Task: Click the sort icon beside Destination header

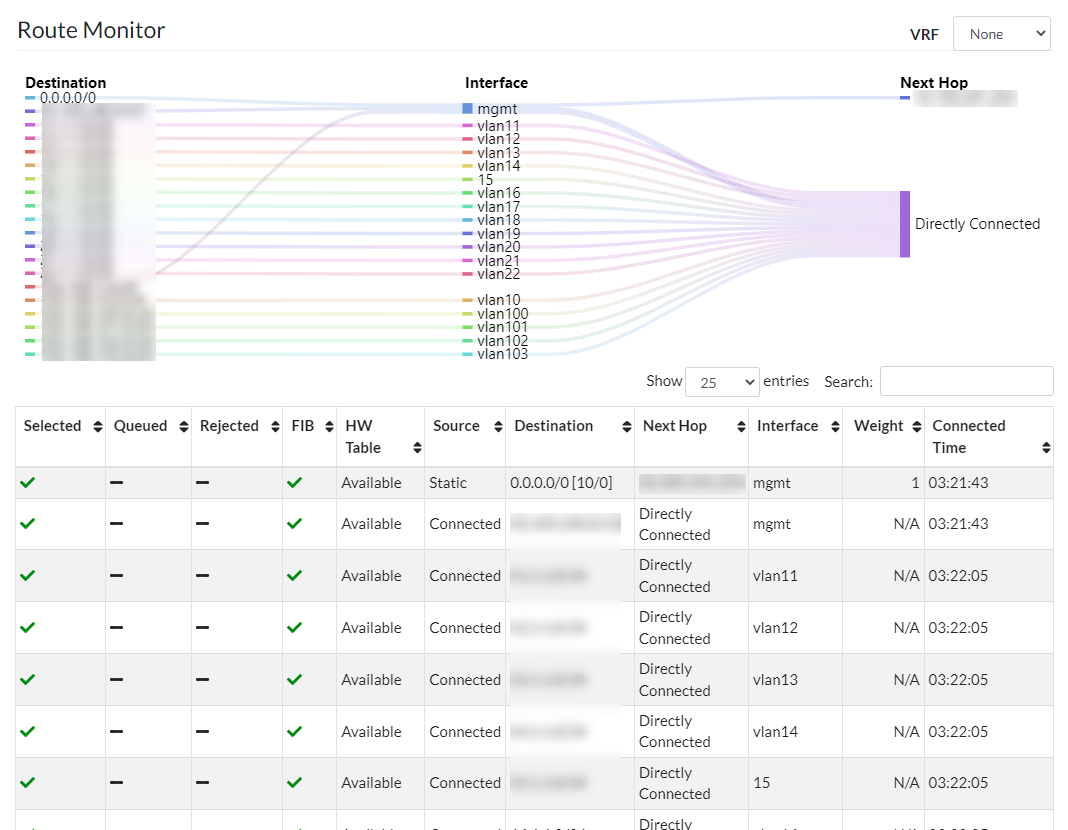Action: point(627,426)
